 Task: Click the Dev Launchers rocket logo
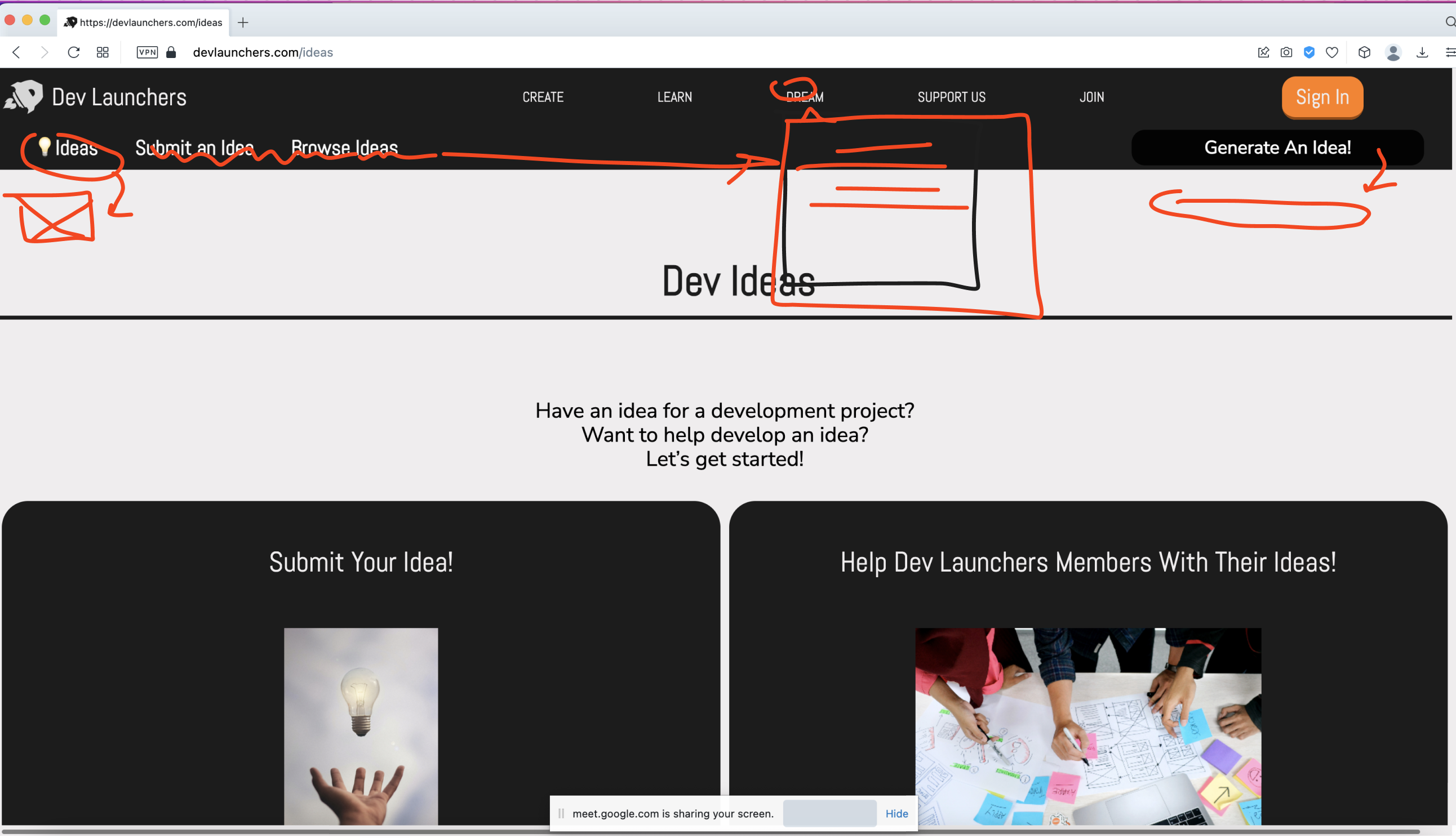(x=24, y=97)
